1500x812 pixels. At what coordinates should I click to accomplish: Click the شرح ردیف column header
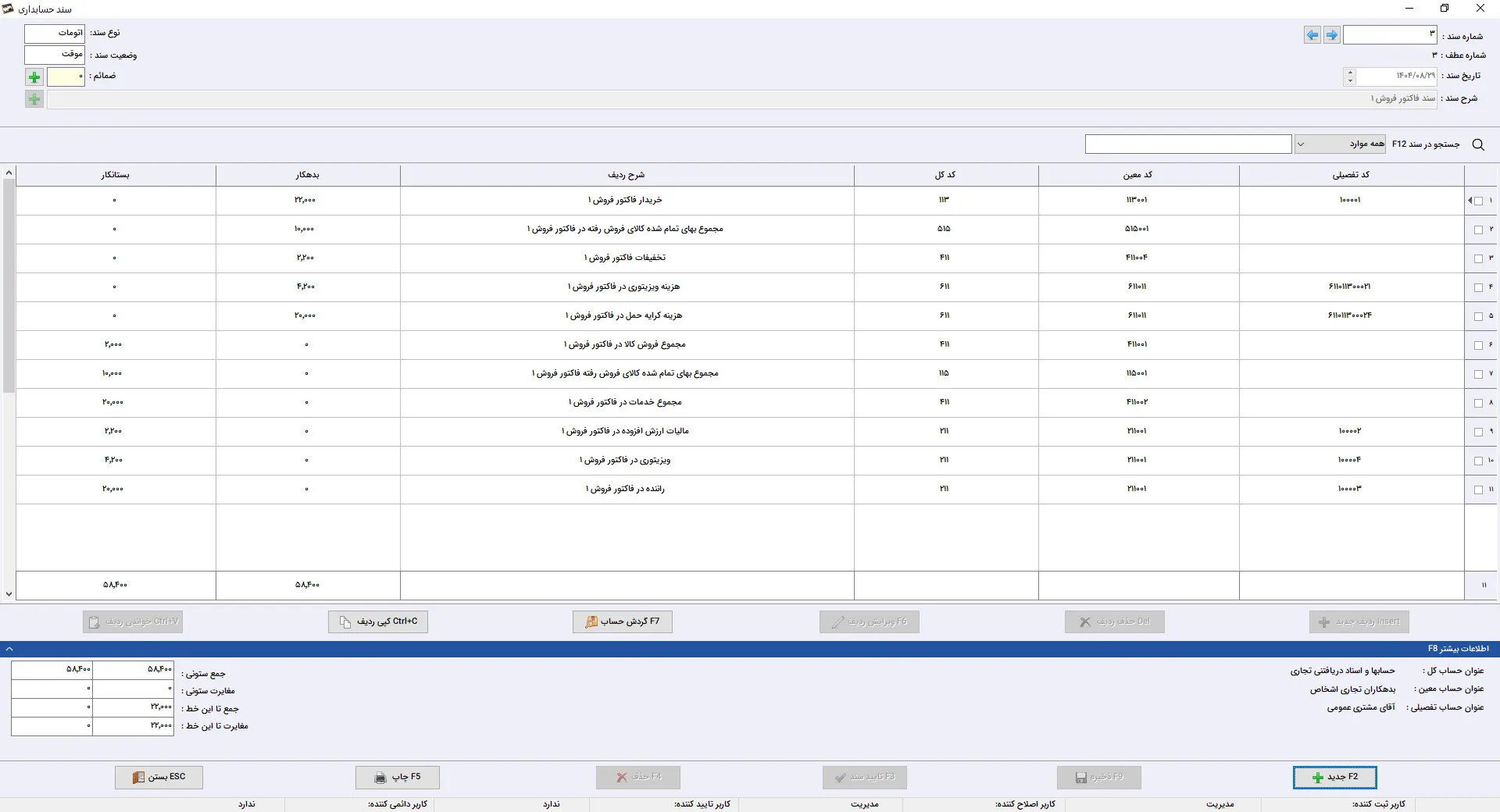[627, 175]
